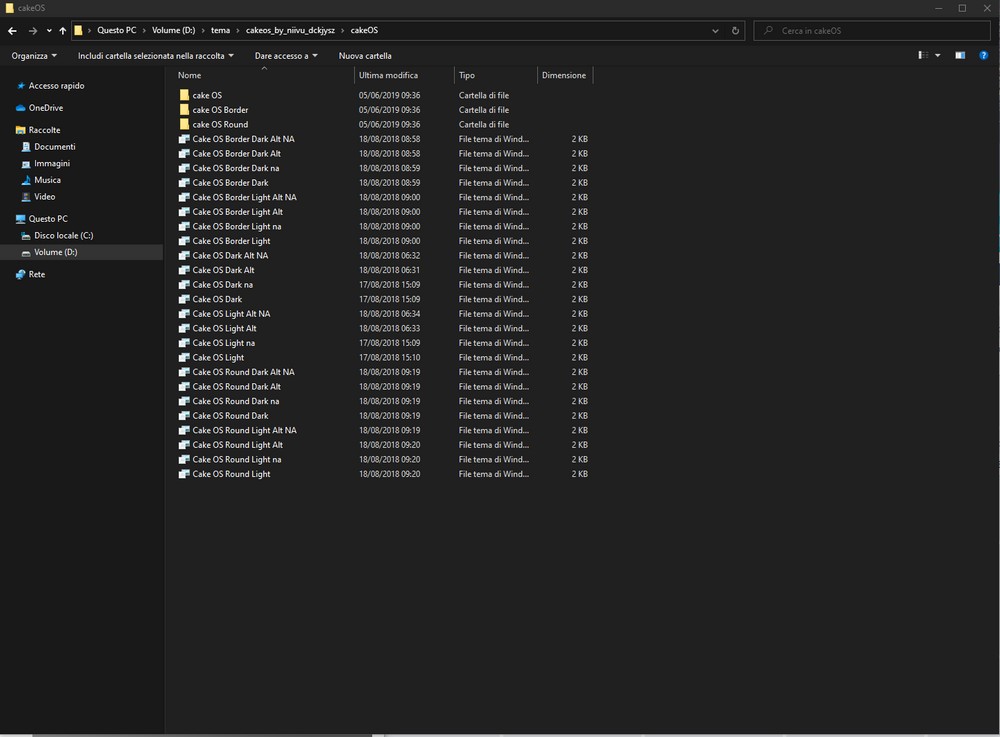Click the change view layout icon
Image resolution: width=1000 pixels, height=737 pixels.
click(924, 56)
